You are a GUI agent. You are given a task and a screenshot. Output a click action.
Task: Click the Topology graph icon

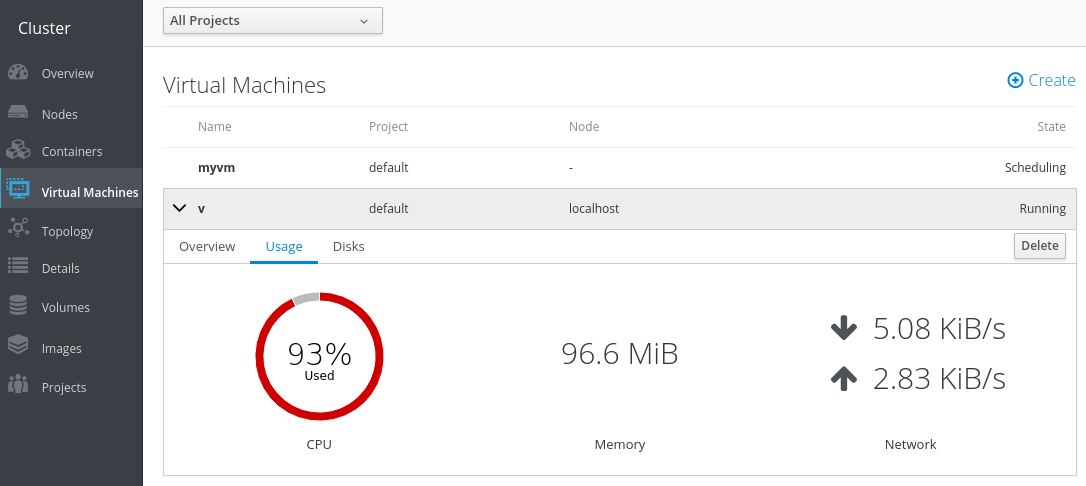point(18,230)
